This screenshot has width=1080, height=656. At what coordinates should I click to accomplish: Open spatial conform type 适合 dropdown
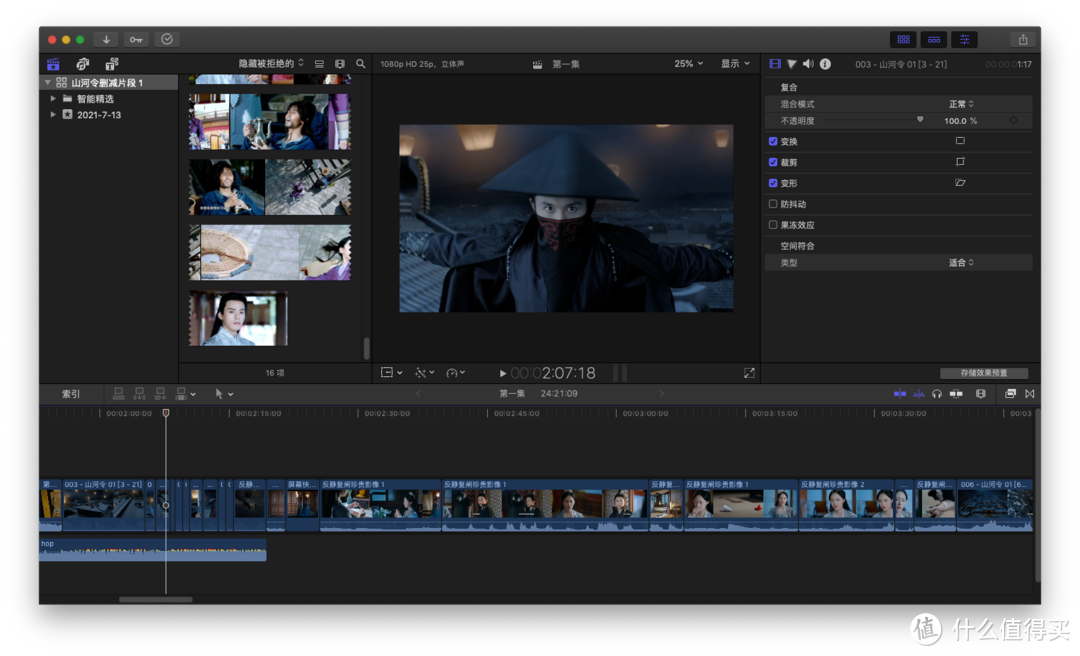click(x=962, y=263)
